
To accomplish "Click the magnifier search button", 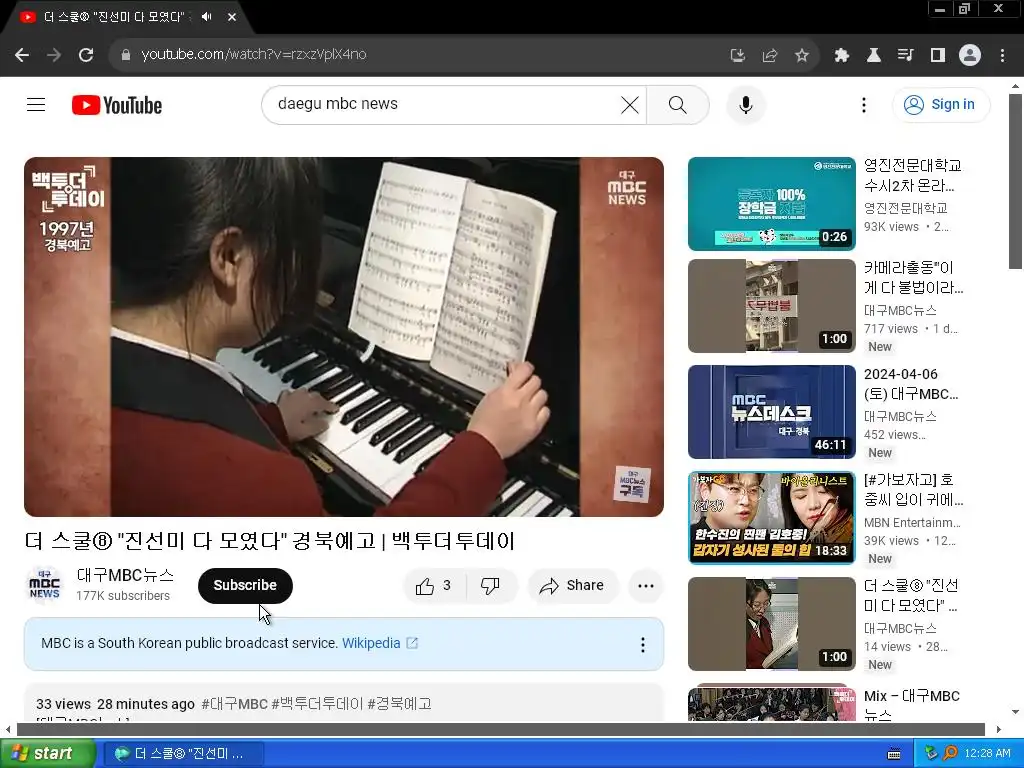I will [678, 104].
